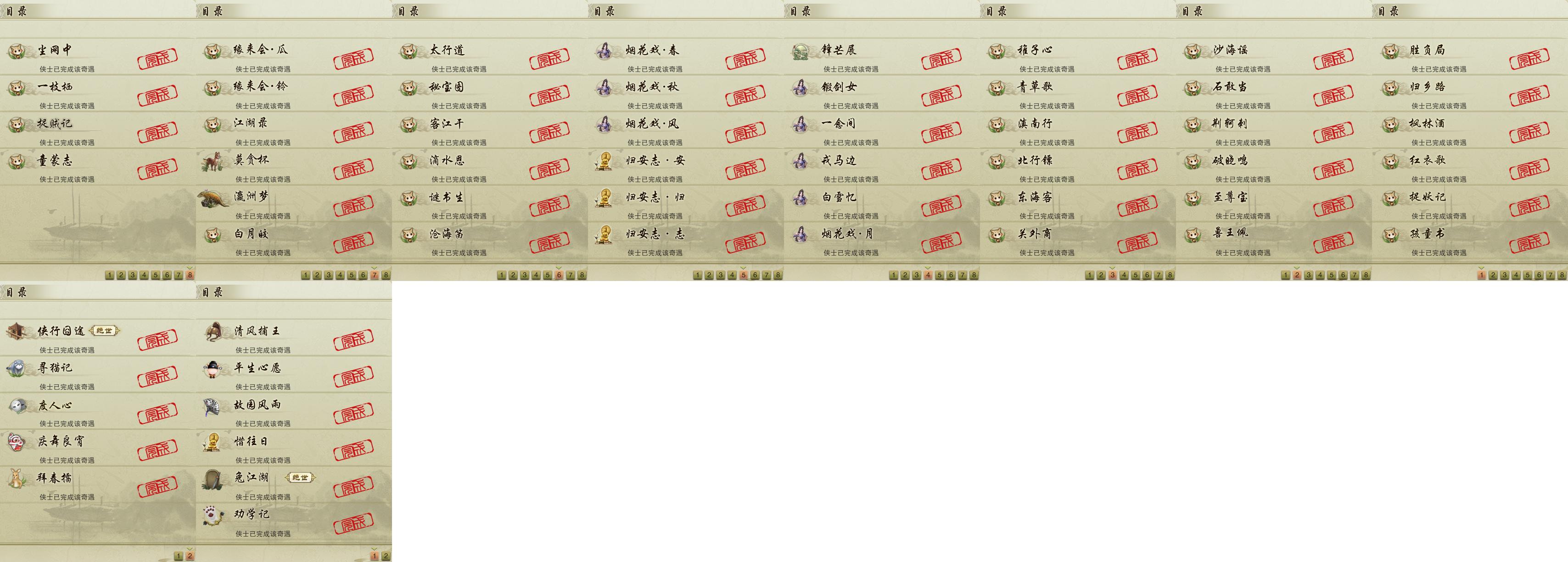1568x562 pixels.
Task: Go to page 2 in the 清风捕王 panel
Action: point(386,556)
